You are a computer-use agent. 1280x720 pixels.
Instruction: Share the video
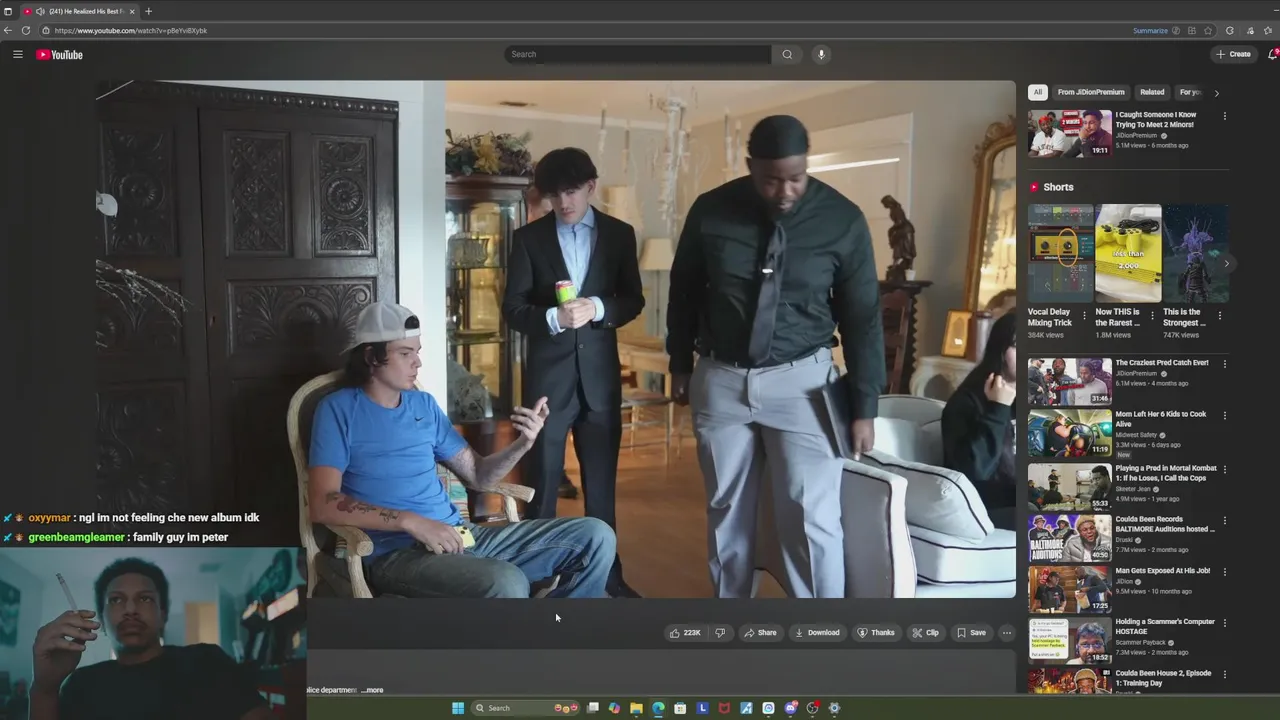coord(760,632)
